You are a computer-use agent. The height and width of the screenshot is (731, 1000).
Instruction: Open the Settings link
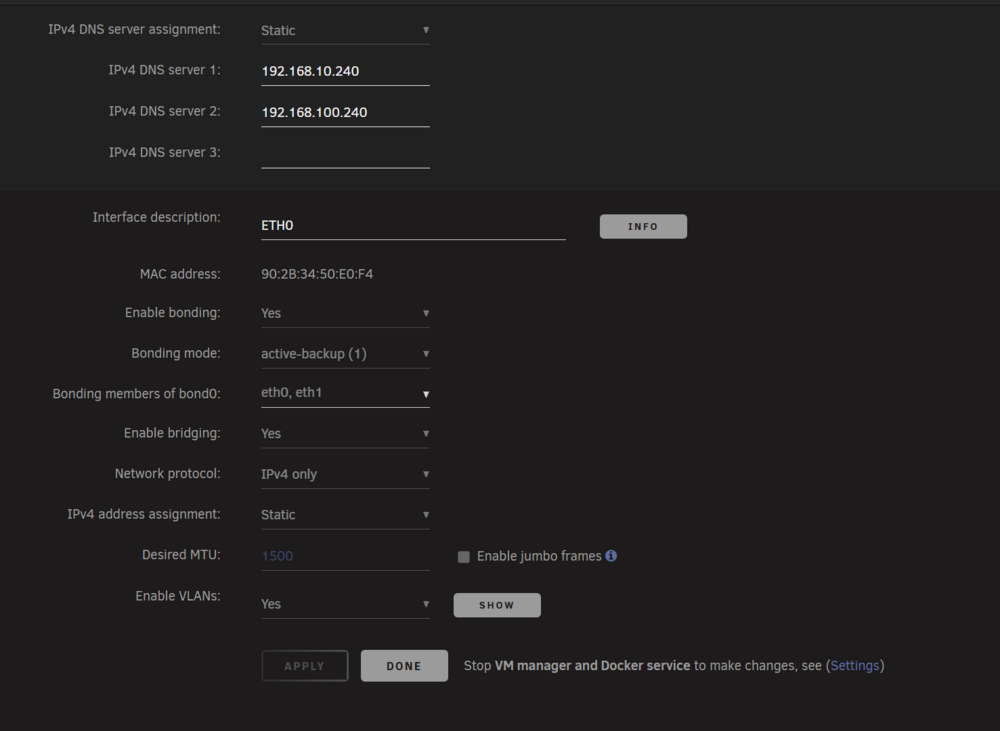point(855,665)
